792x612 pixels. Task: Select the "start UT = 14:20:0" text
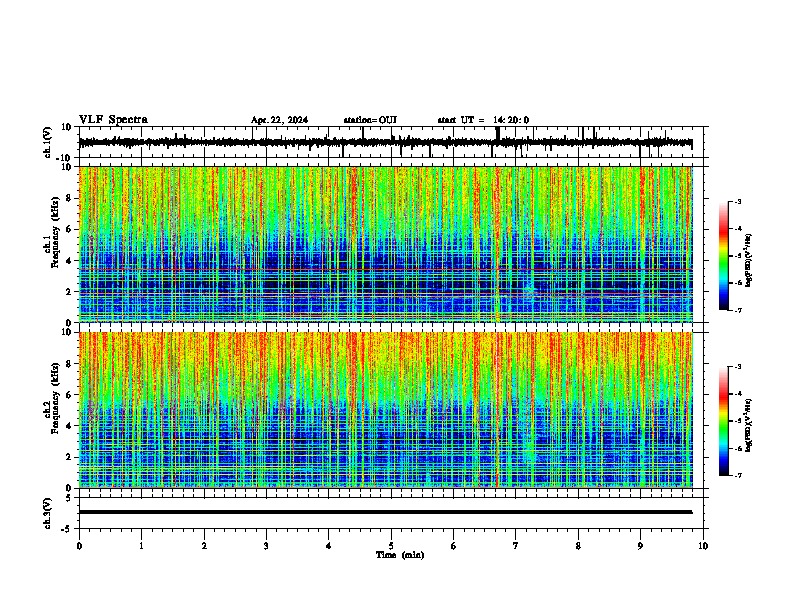(483, 120)
